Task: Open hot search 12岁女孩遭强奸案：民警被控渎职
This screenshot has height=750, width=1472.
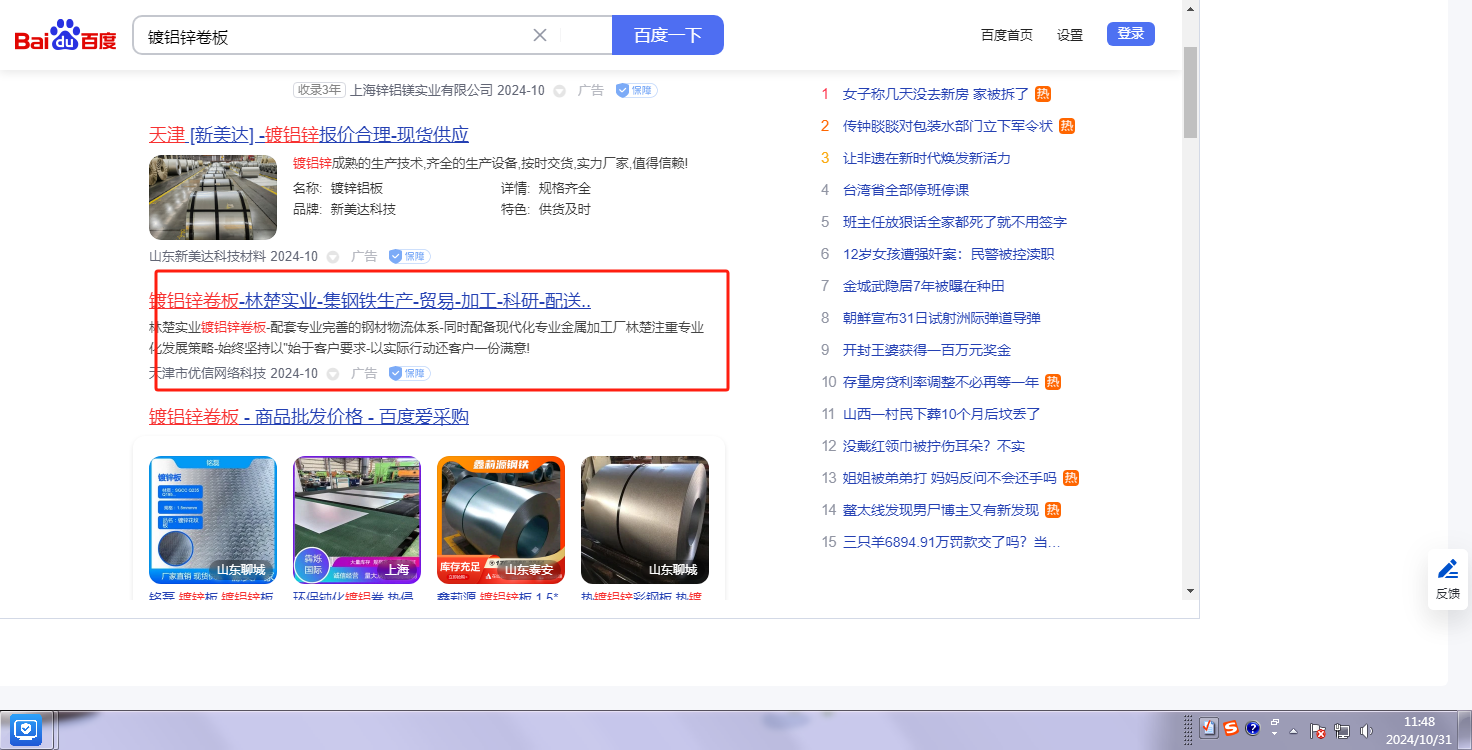Action: (x=949, y=254)
